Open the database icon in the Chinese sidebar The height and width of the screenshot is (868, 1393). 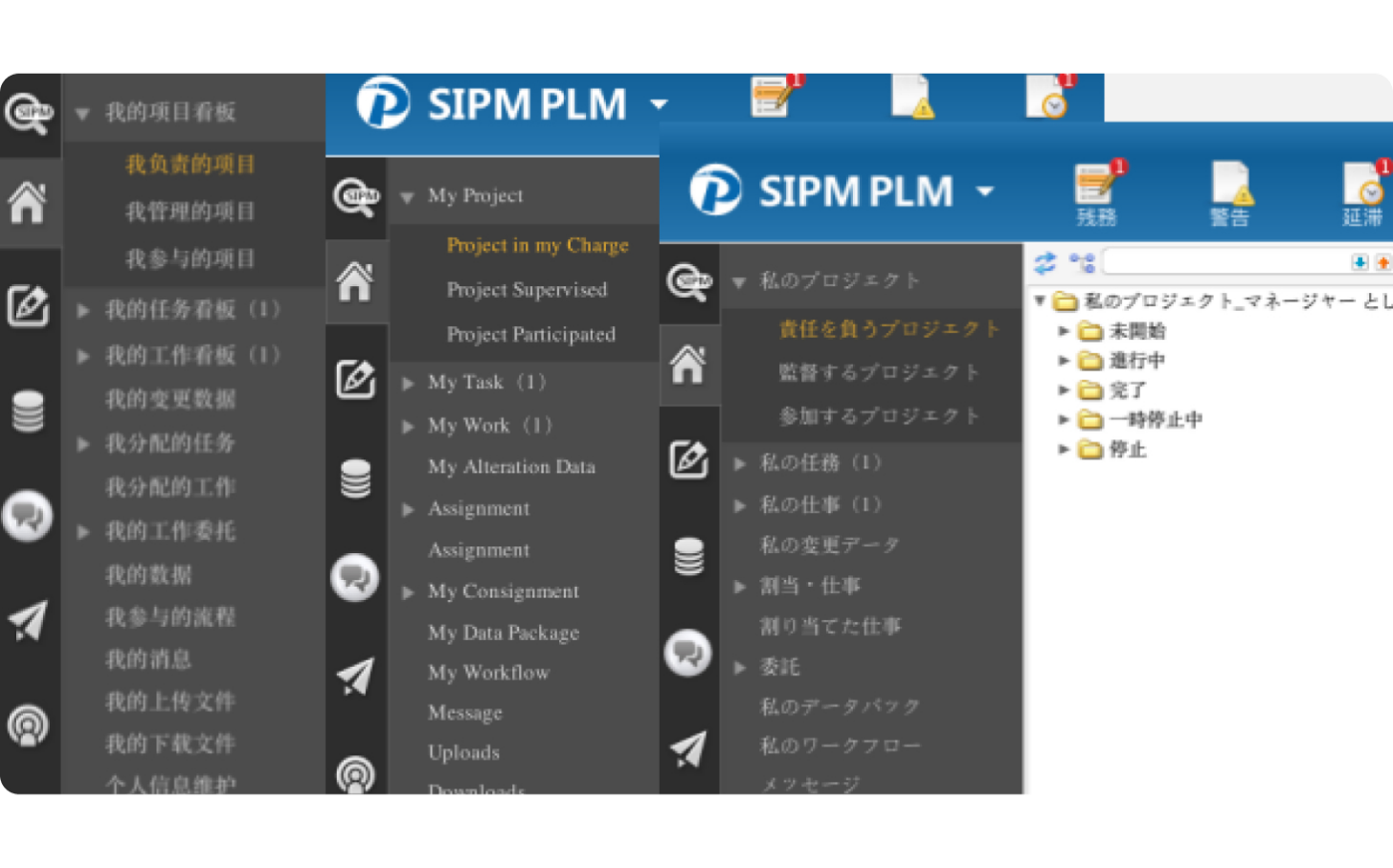[x=28, y=412]
